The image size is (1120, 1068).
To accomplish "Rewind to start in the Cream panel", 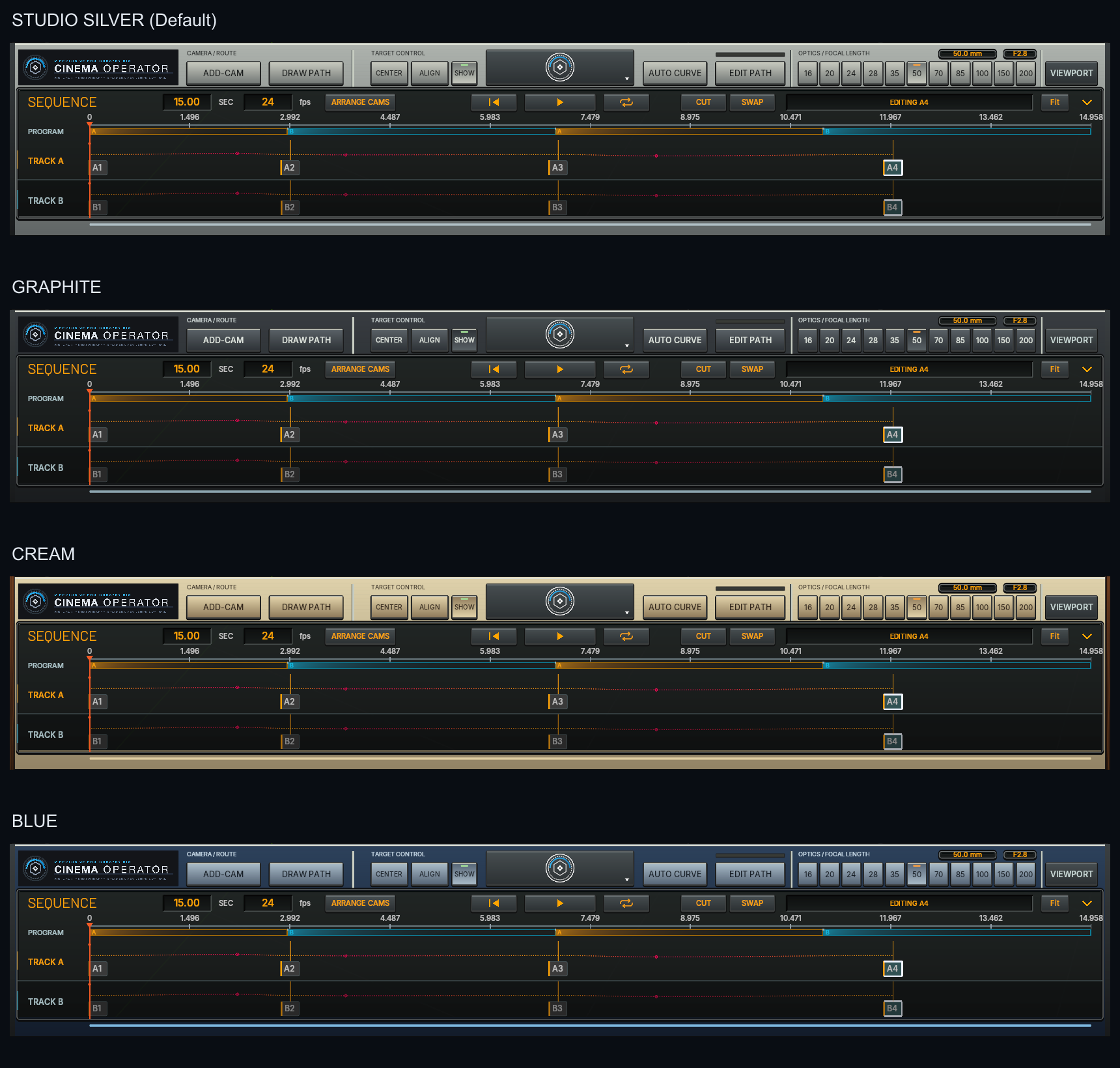I will (x=494, y=636).
